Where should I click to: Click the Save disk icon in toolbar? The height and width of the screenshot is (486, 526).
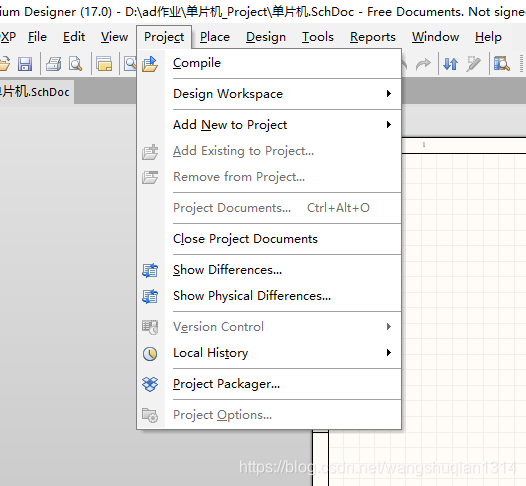25,64
